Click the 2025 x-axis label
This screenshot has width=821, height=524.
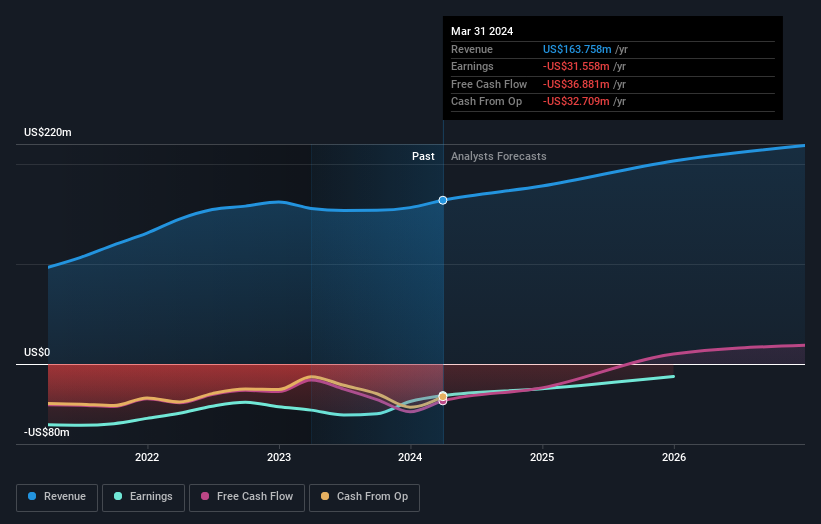(542, 458)
